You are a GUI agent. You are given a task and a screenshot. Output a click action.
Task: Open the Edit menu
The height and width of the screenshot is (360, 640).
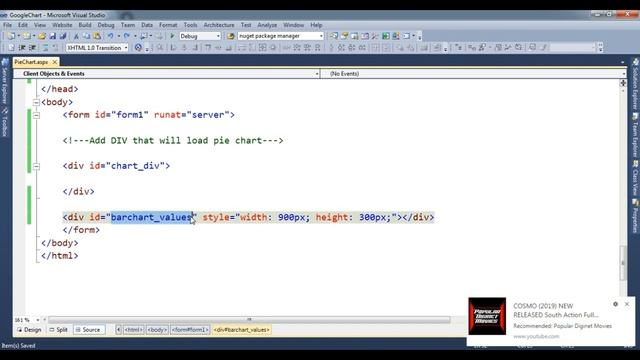coord(23,25)
